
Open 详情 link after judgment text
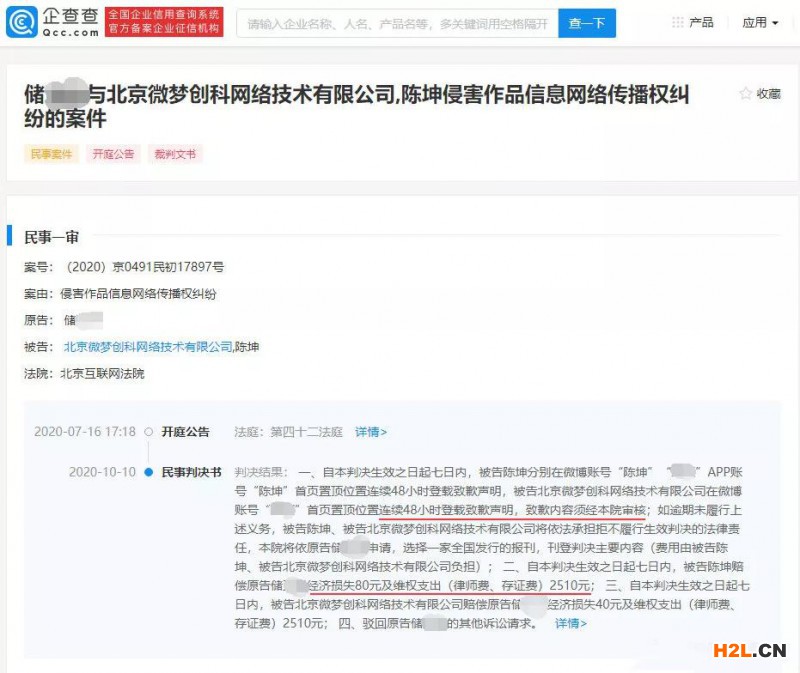pos(571,624)
